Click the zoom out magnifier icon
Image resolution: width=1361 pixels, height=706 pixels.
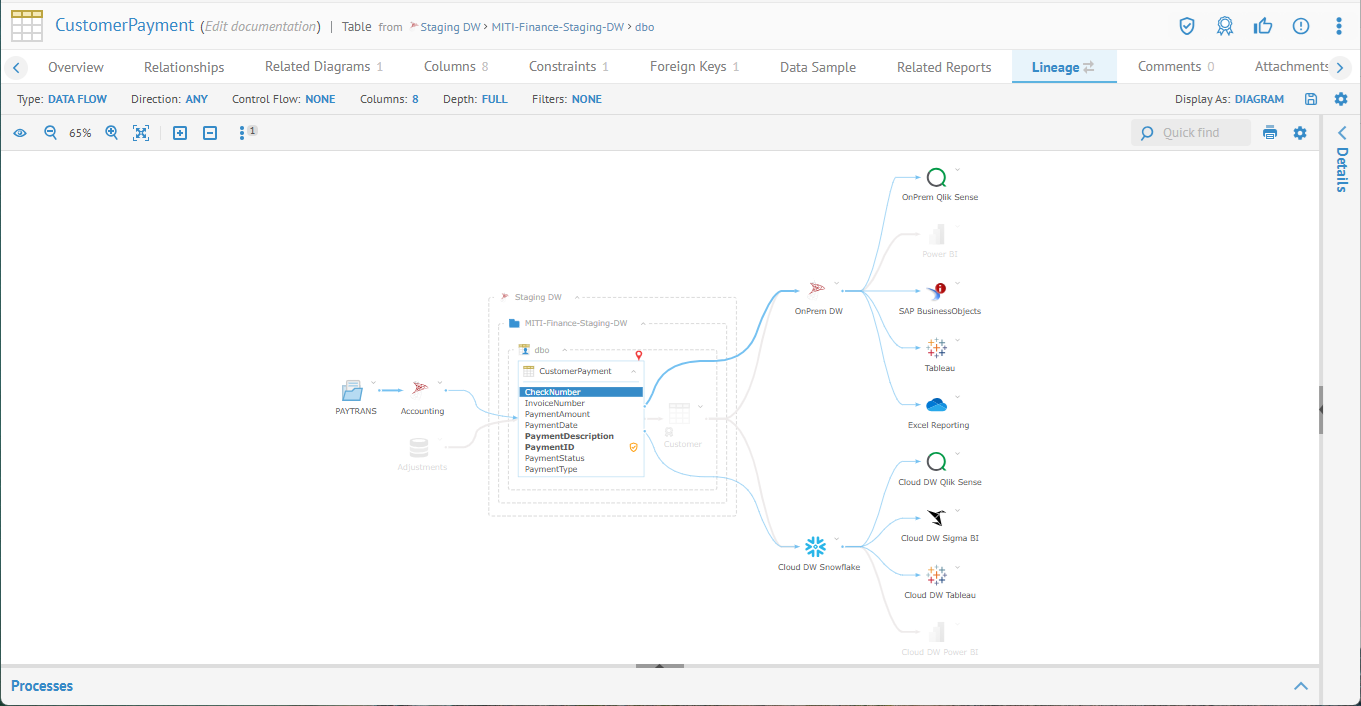point(50,133)
